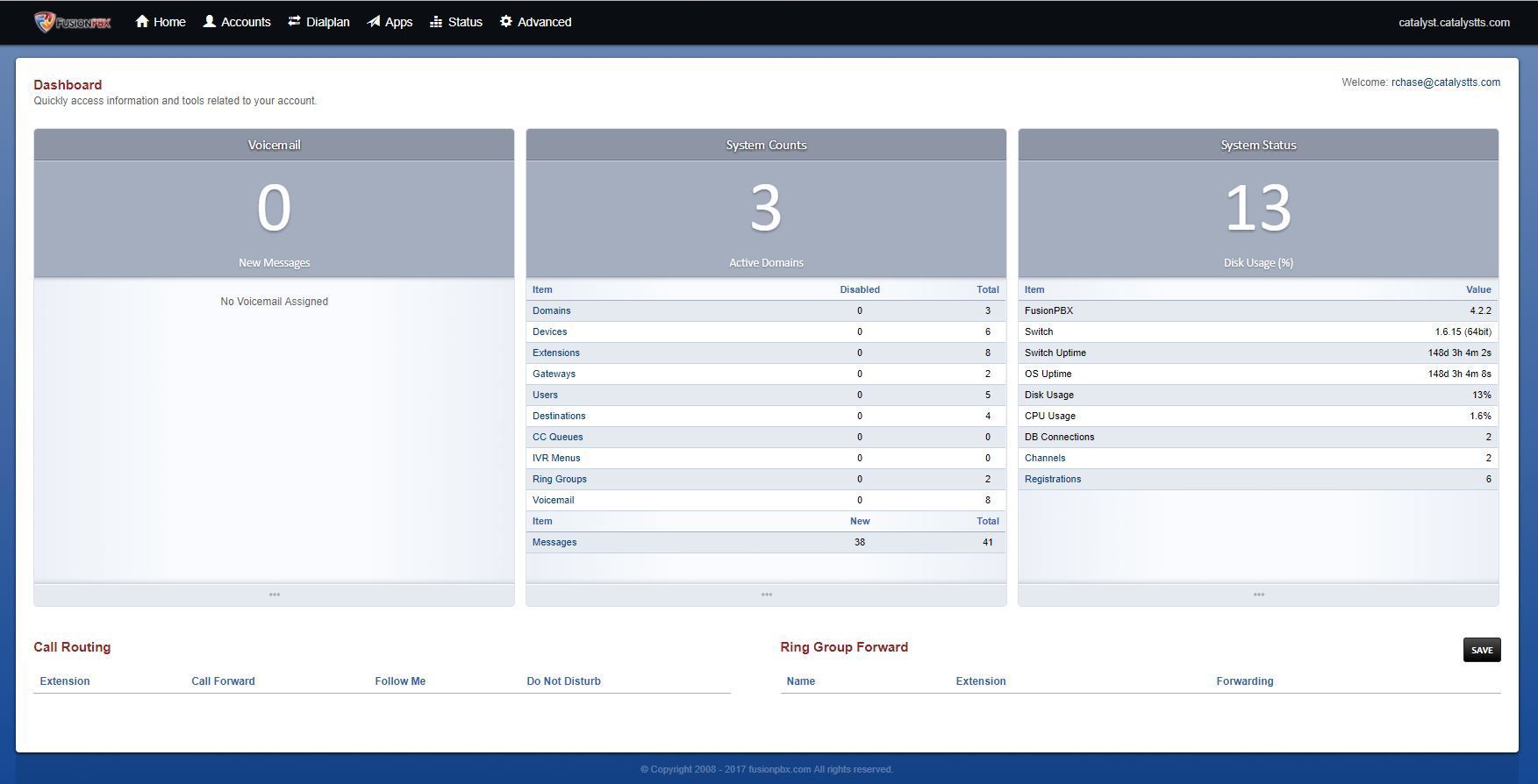Click the Dialplan arrows icon
Image resolution: width=1538 pixels, height=784 pixels.
pos(294,21)
